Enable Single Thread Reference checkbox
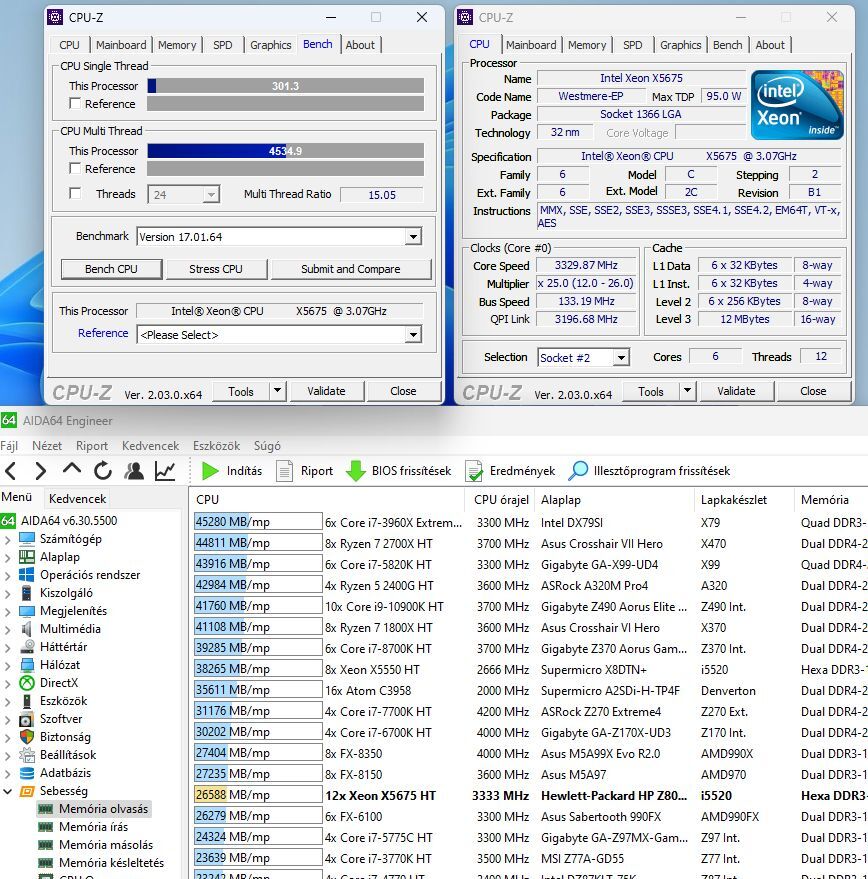The width and height of the screenshot is (868, 879). point(74,103)
